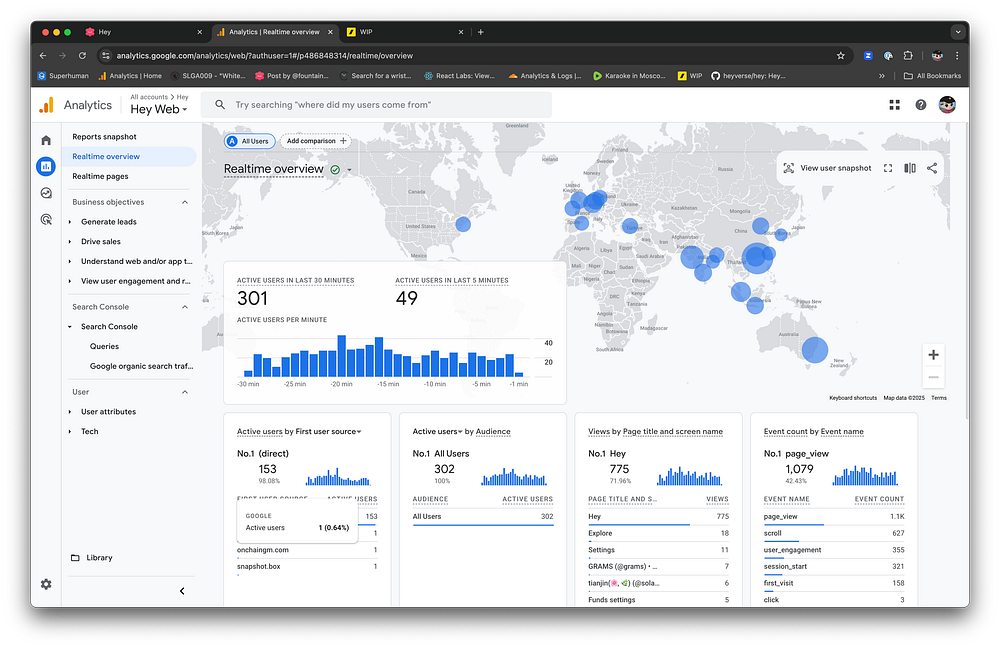Image resolution: width=1000 pixels, height=648 pixels.
Task: Click snapshot.box in First user source list
Action: click(x=258, y=566)
